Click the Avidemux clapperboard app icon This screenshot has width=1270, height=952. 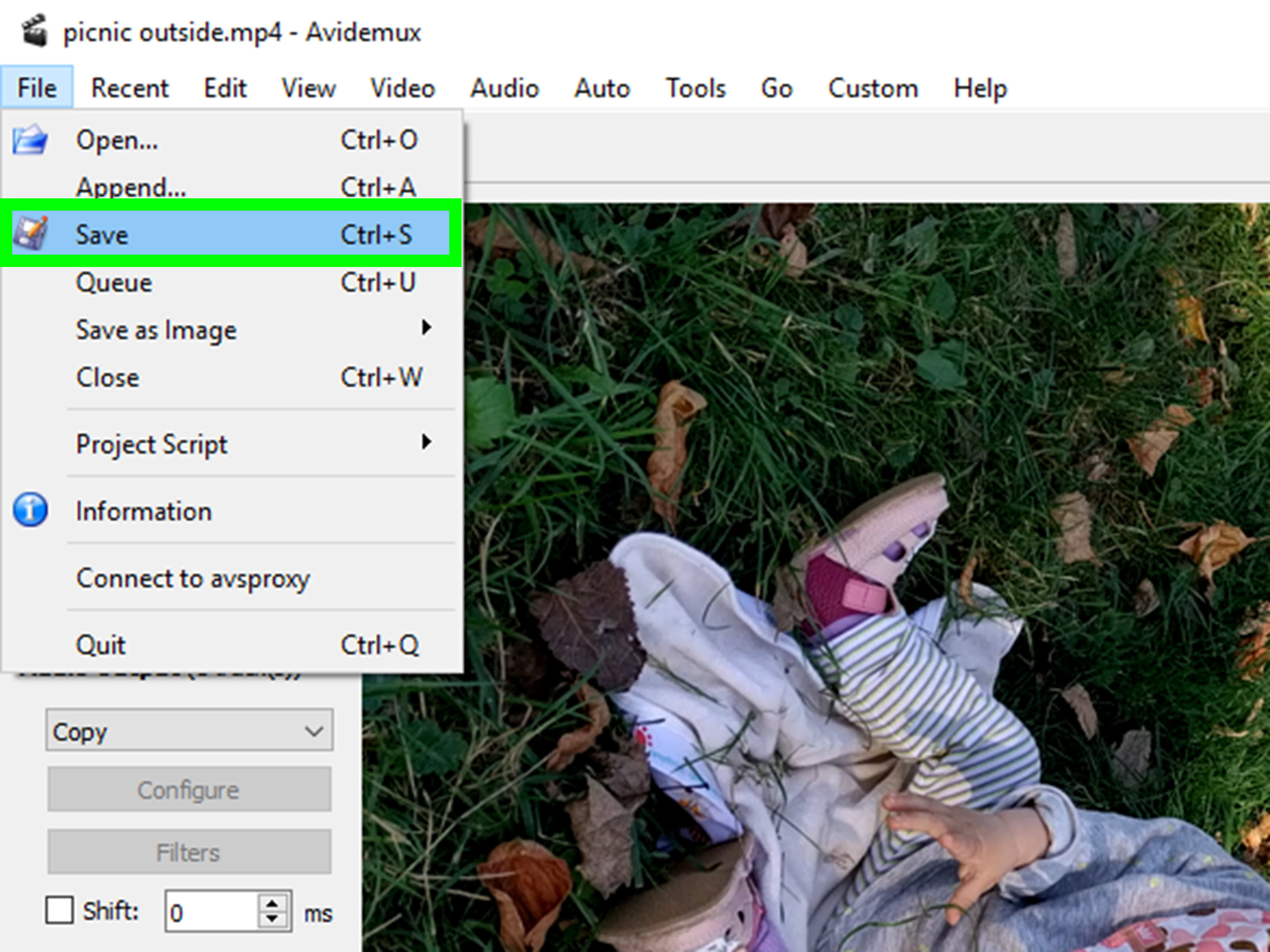click(34, 31)
